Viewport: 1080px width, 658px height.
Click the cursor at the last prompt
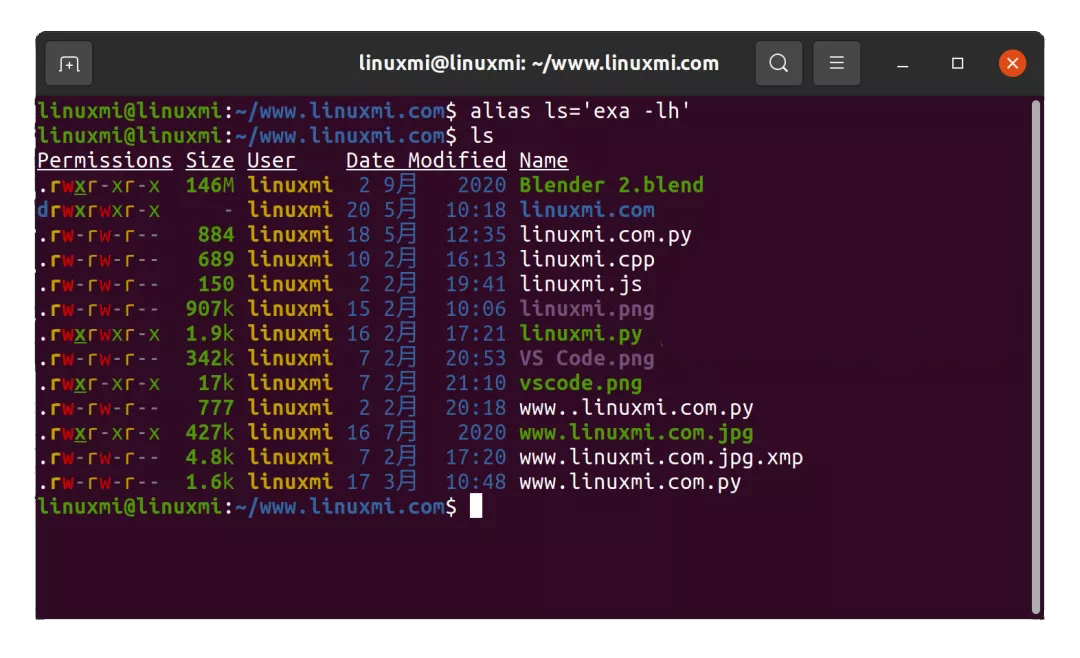(x=476, y=506)
